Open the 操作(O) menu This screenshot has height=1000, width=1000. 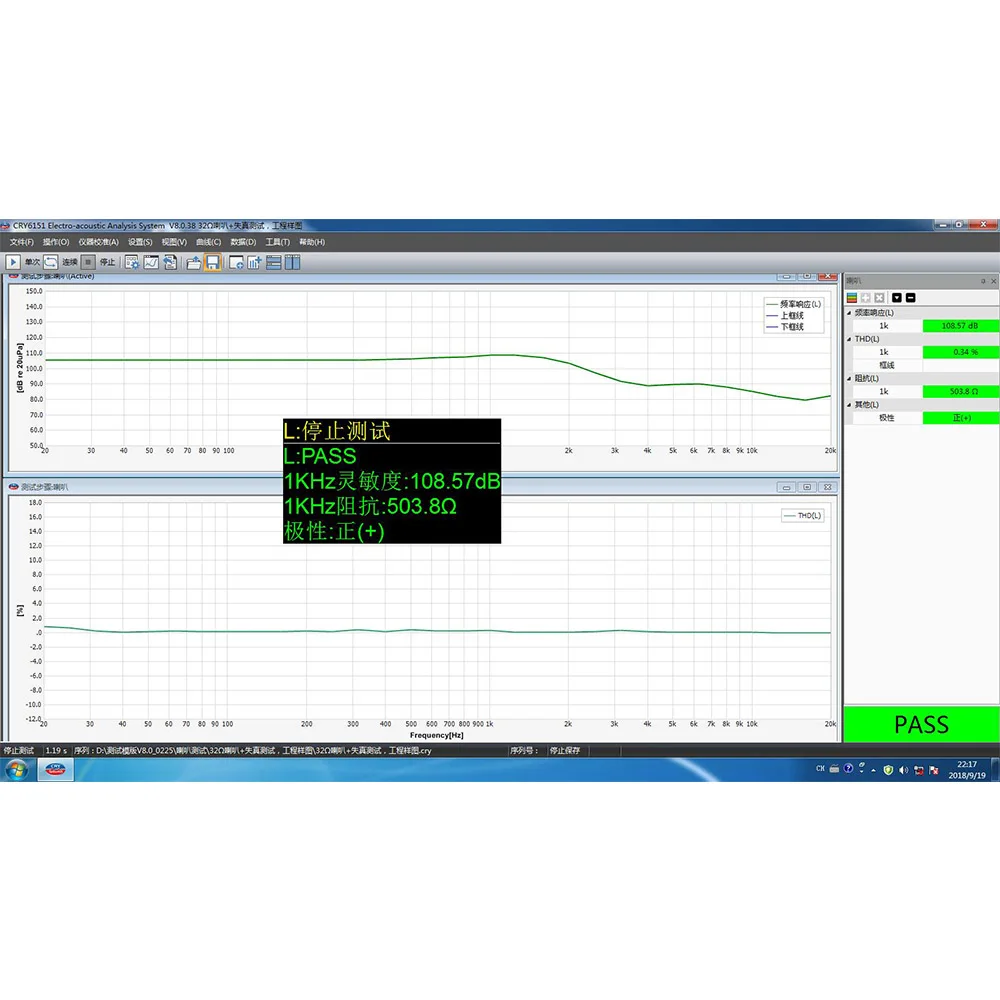(55, 242)
